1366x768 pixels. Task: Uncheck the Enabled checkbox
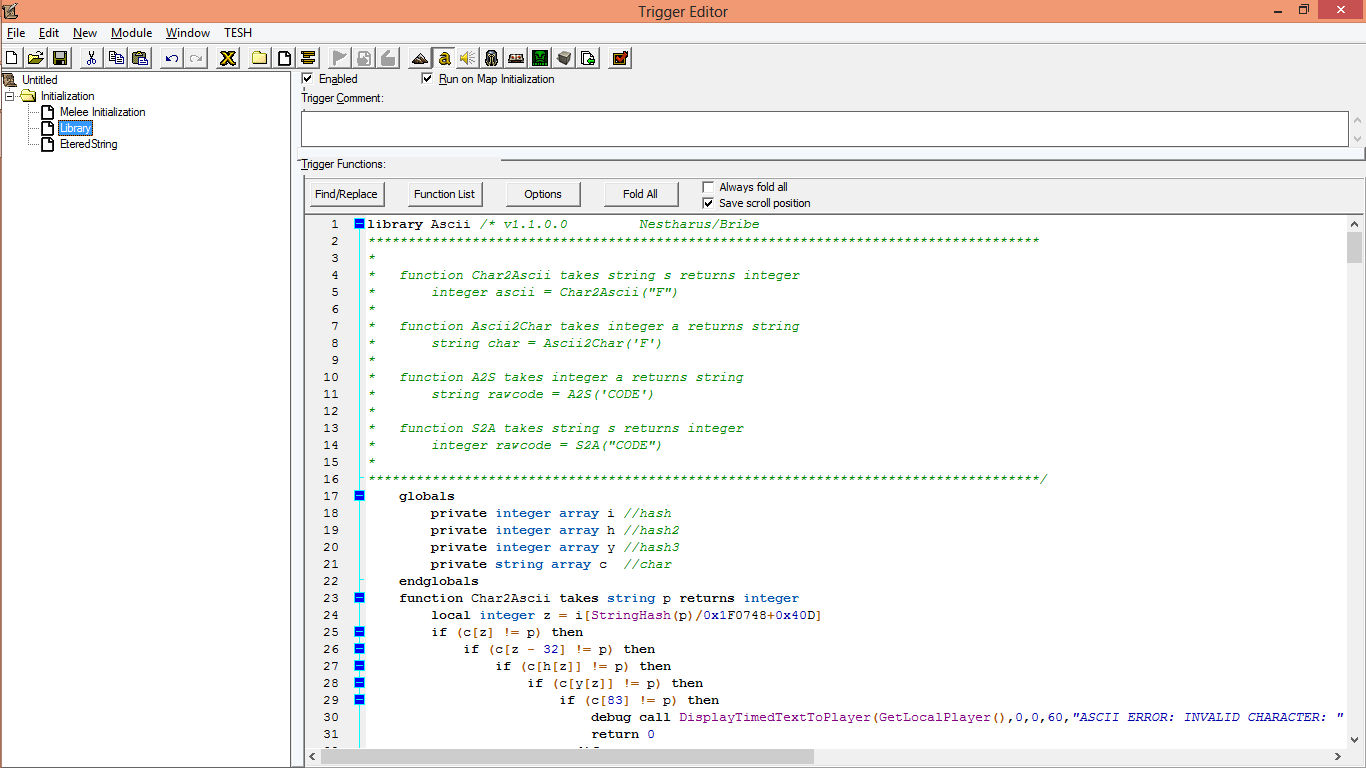point(308,79)
